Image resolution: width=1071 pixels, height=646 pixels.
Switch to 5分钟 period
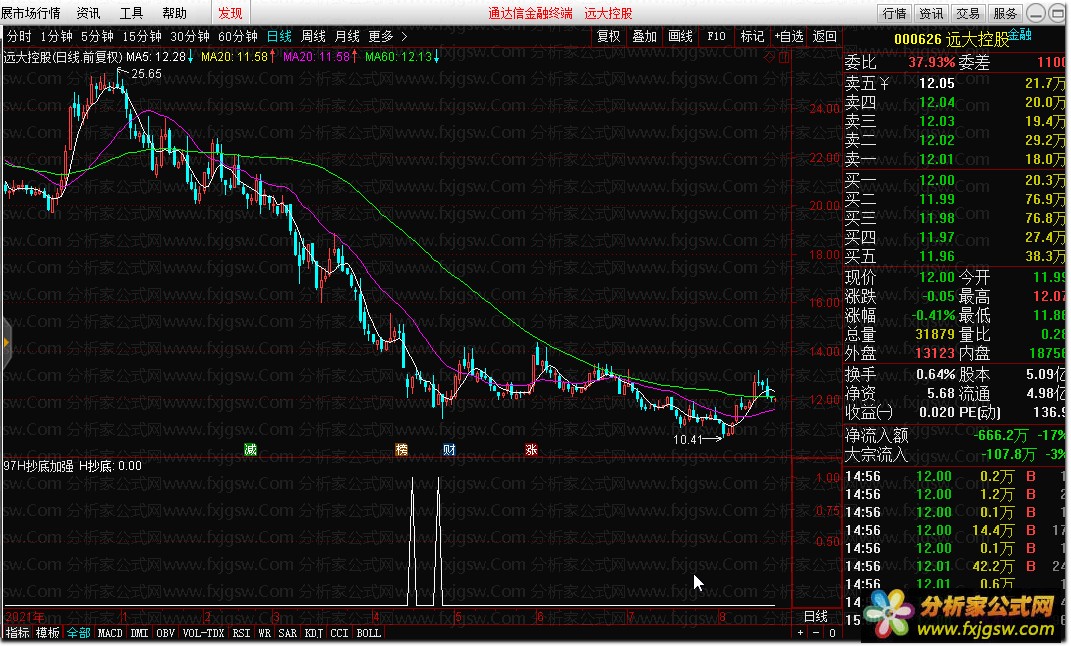coord(97,36)
